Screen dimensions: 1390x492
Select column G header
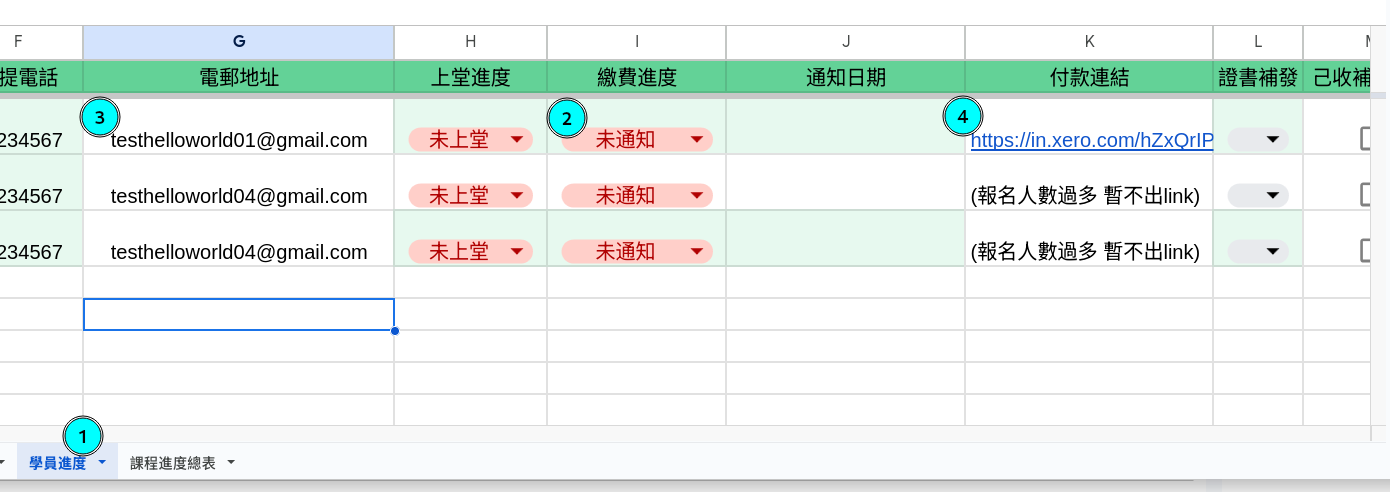pyautogui.click(x=238, y=41)
